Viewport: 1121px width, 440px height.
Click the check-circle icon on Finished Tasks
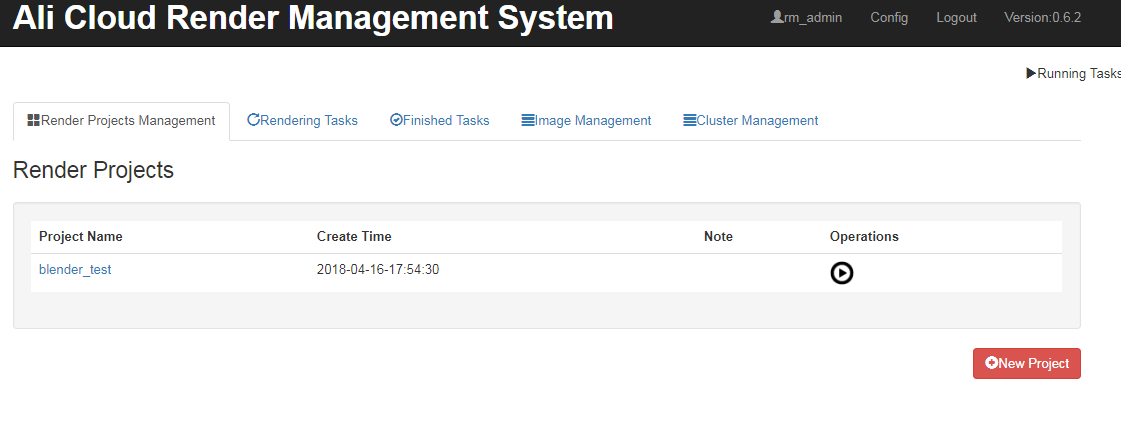[x=396, y=119]
